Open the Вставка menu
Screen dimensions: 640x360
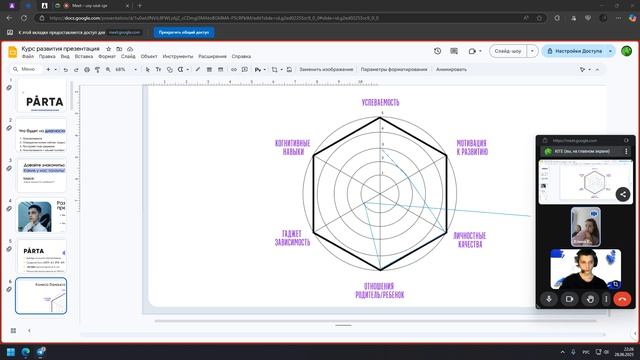click(x=84, y=56)
